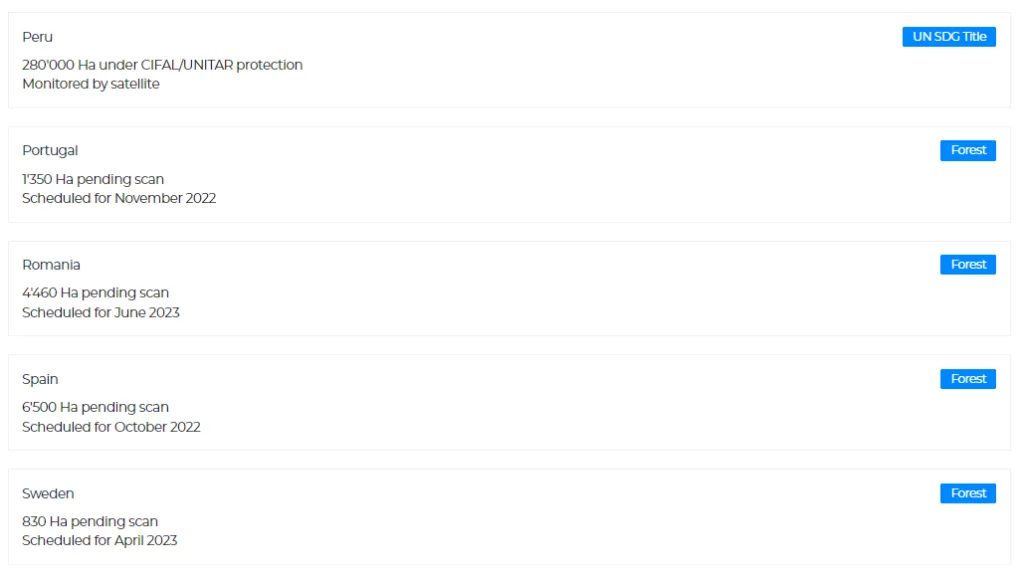The height and width of the screenshot is (577, 1024).
Task: Open the Spain entry title
Action: tap(40, 379)
